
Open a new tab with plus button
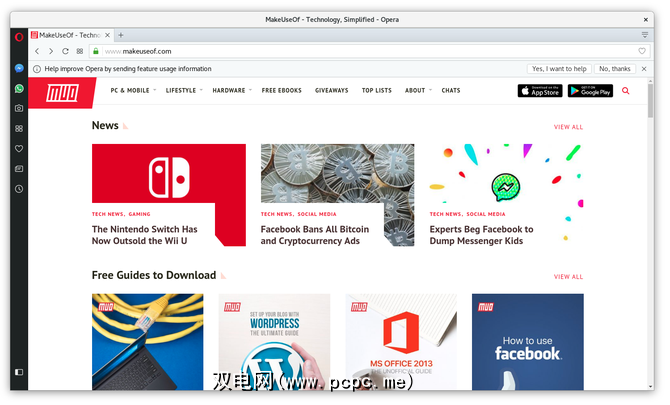(x=121, y=35)
